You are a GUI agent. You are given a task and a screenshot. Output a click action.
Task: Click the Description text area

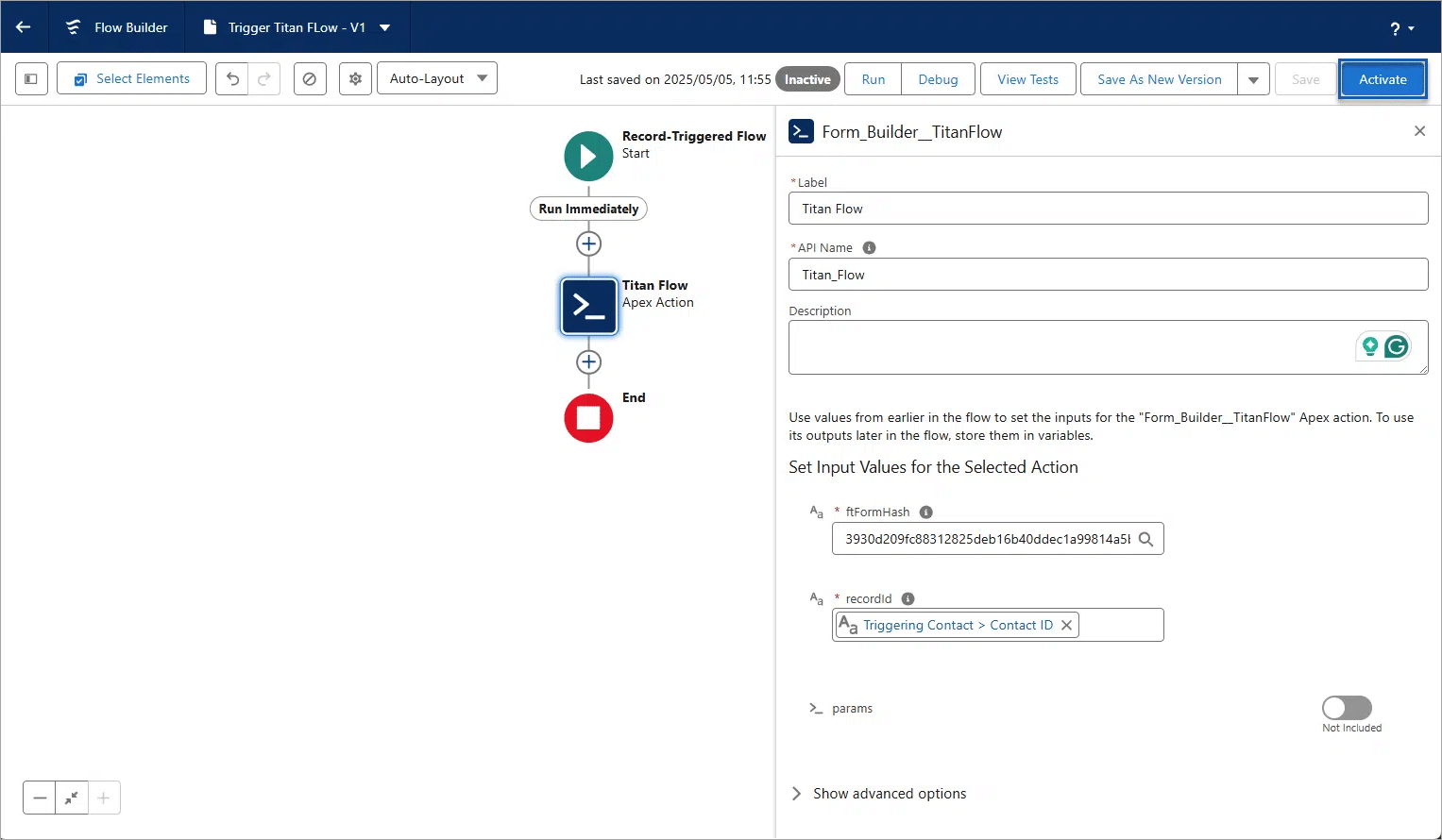(1108, 347)
